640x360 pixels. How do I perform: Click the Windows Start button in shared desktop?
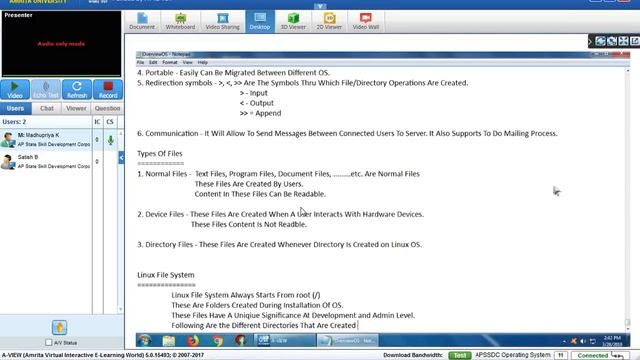(x=144, y=340)
